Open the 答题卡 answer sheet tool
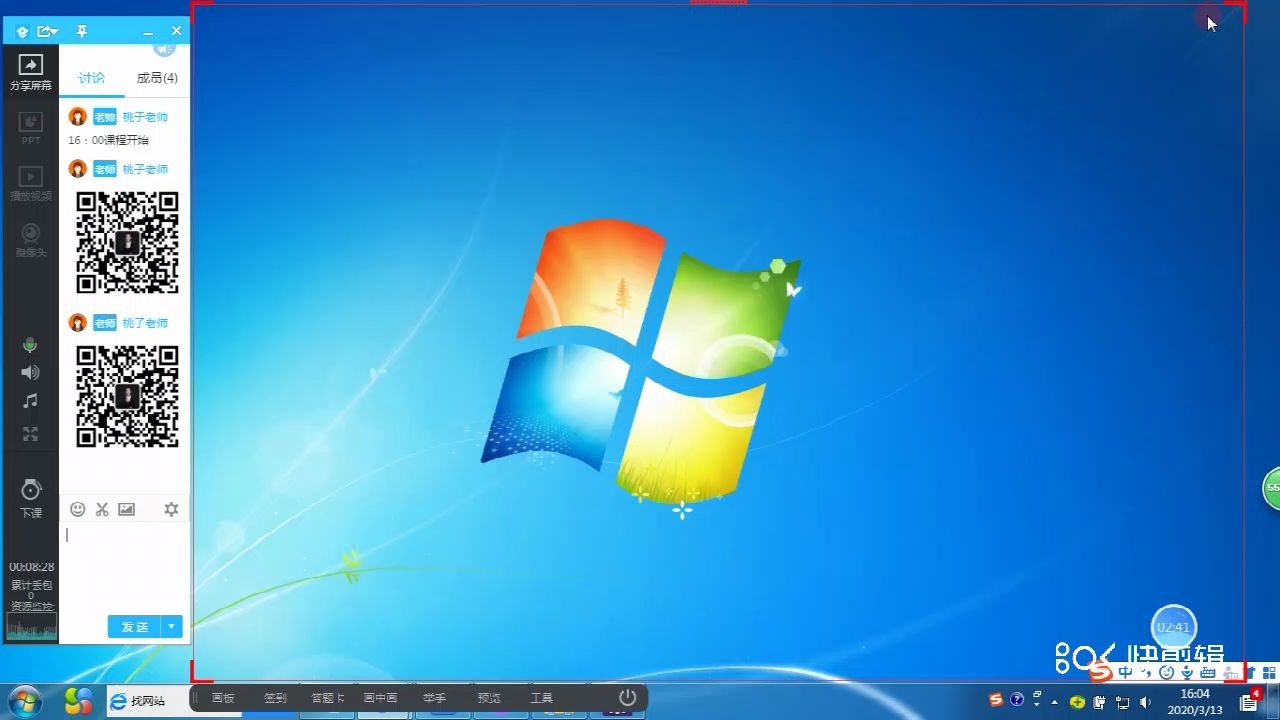This screenshot has width=1280, height=720. coord(328,698)
